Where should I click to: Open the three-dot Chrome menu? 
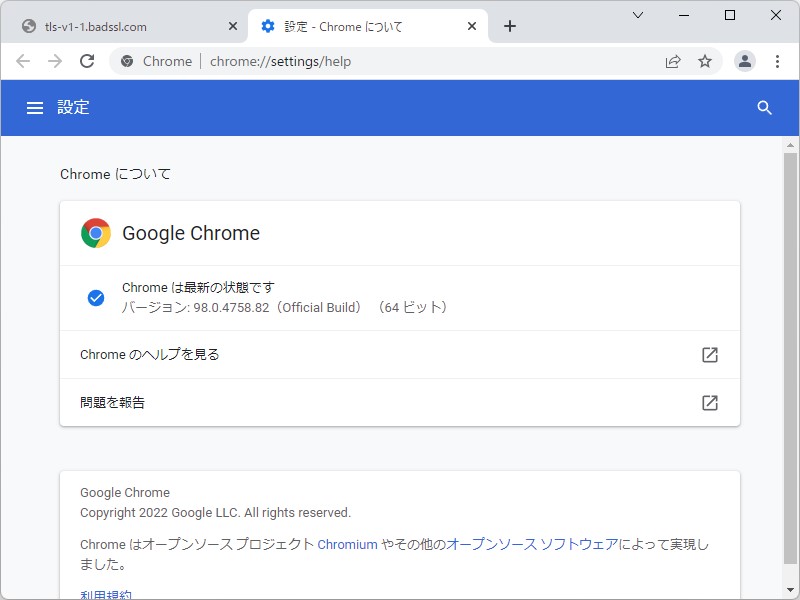(x=779, y=61)
